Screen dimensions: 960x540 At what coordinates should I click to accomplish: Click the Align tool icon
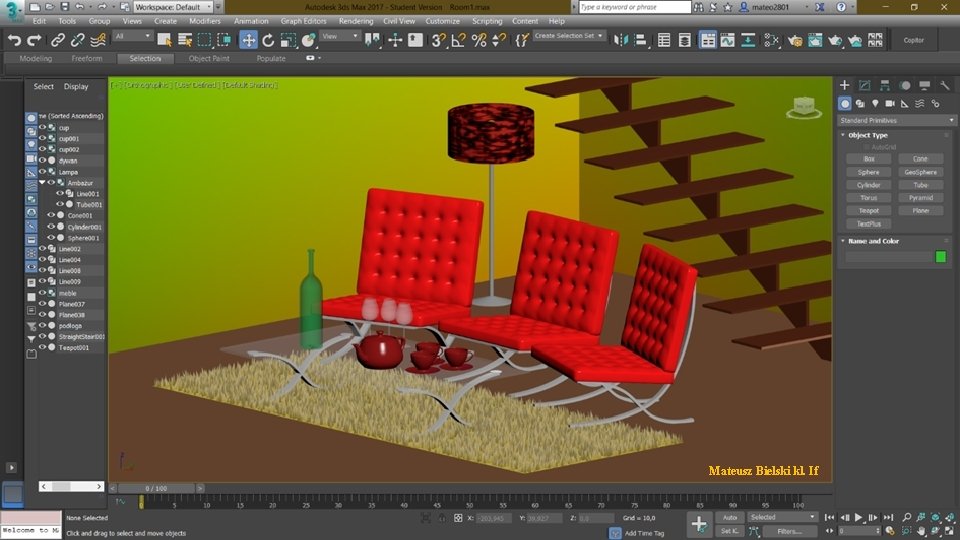click(x=641, y=40)
